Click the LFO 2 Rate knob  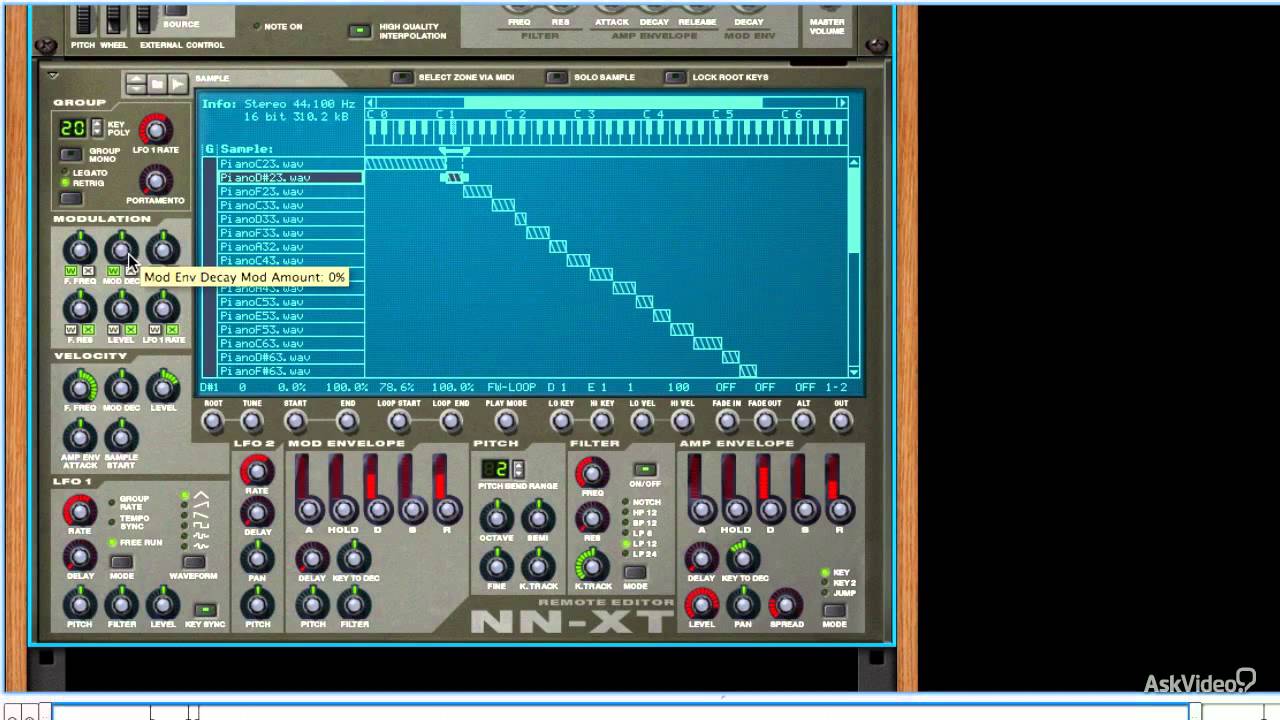[x=257, y=471]
